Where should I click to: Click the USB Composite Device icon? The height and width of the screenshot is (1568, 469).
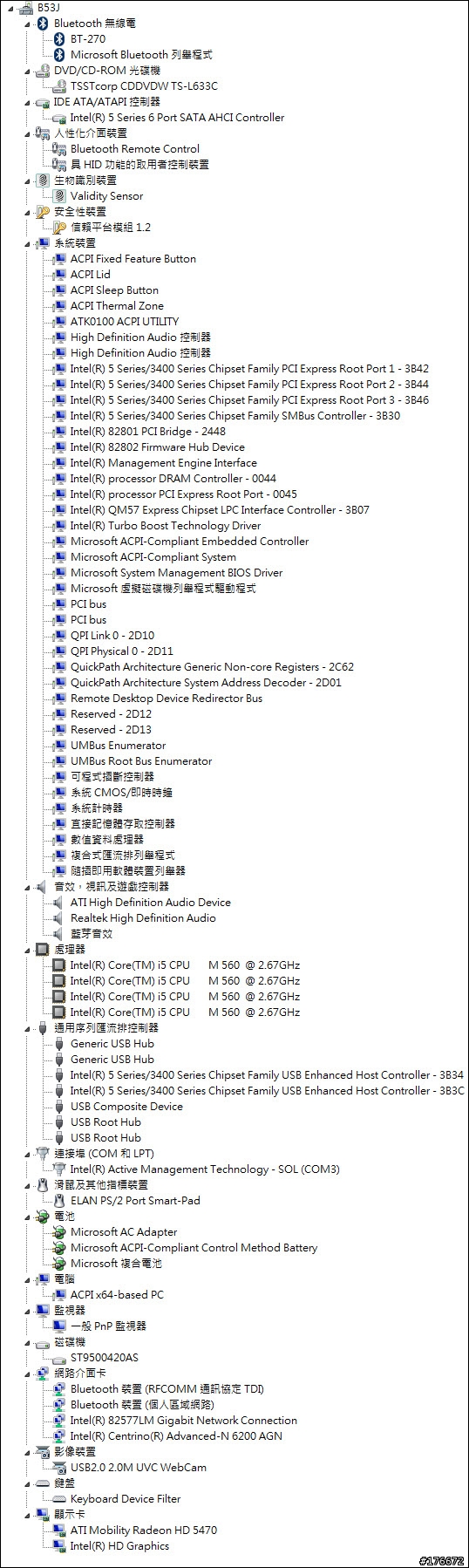tap(59, 1107)
